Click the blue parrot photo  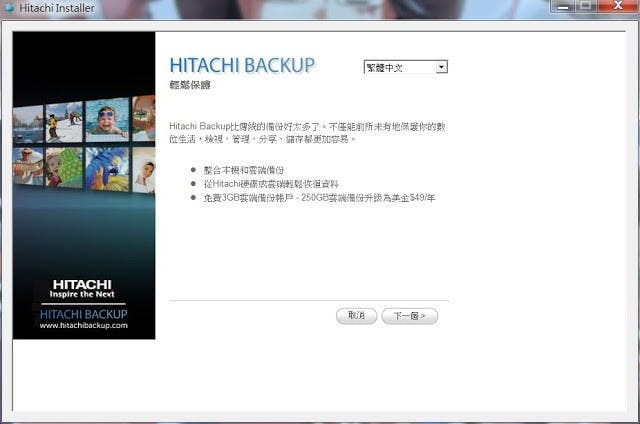tap(107, 169)
